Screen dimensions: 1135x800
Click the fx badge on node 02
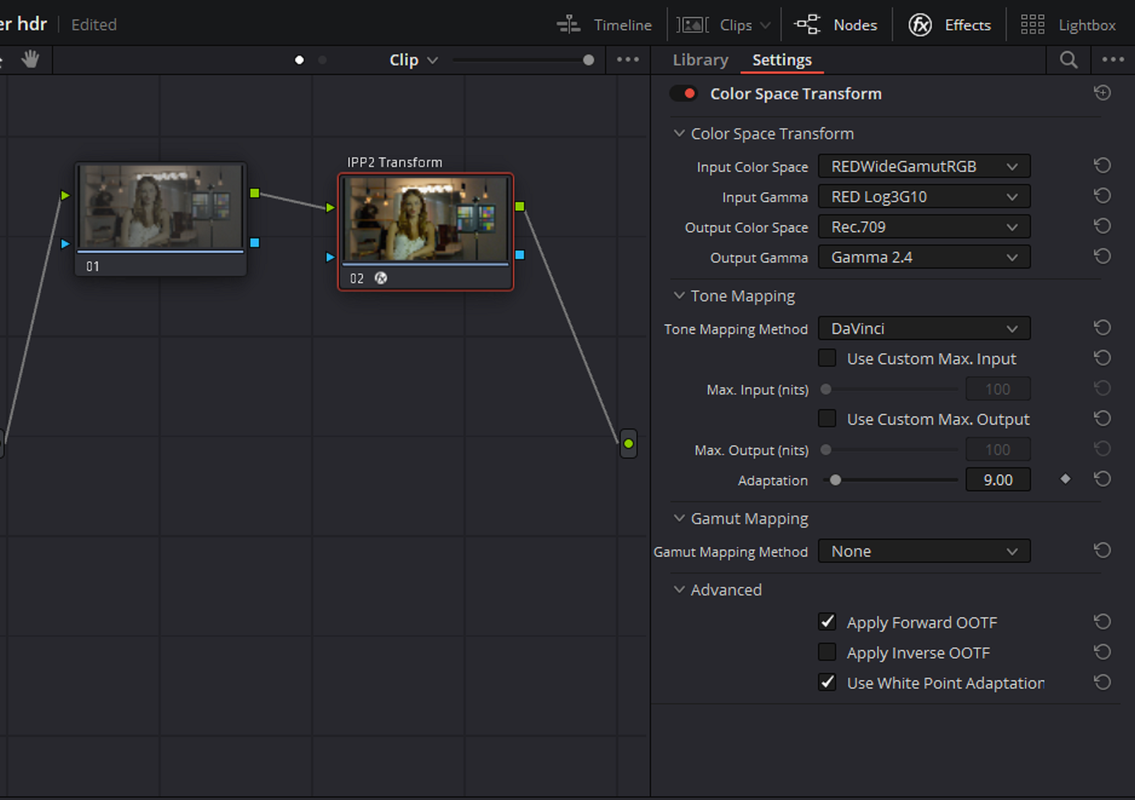coord(381,278)
